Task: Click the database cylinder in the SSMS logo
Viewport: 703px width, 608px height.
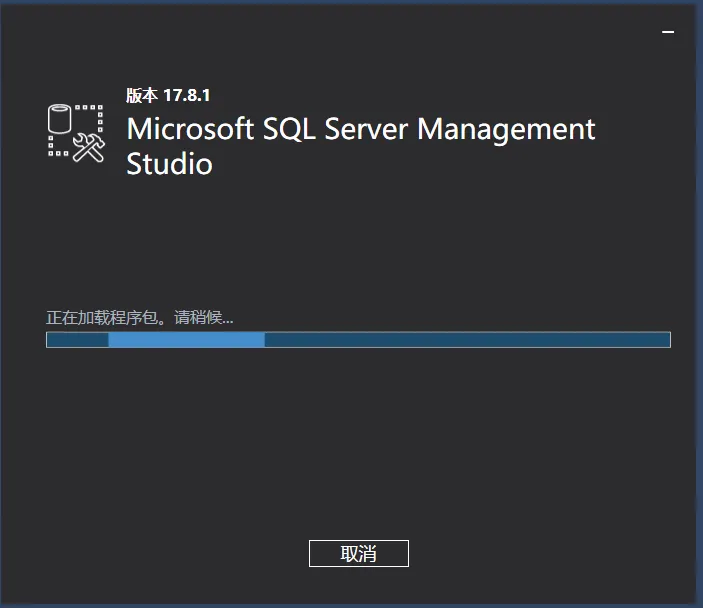Action: 61,119
